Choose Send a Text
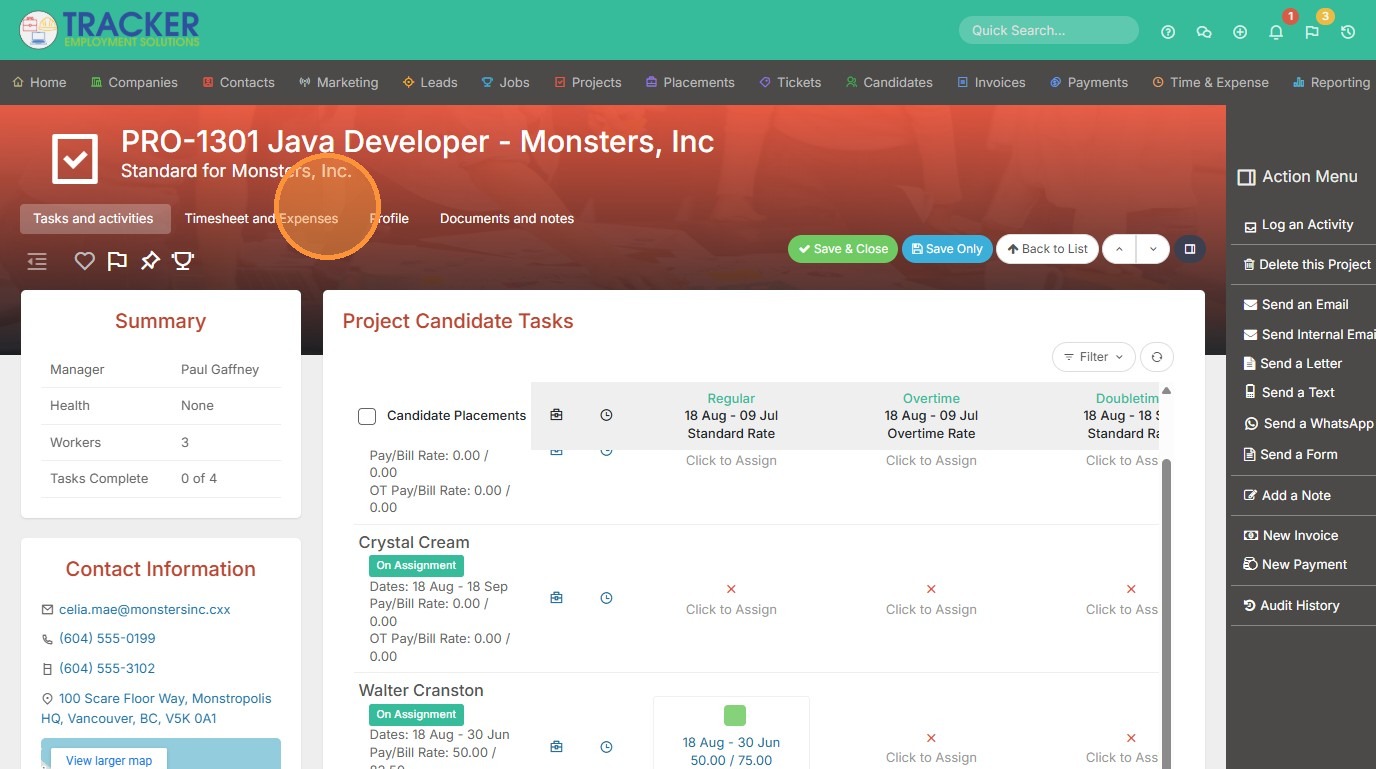 tap(1289, 393)
